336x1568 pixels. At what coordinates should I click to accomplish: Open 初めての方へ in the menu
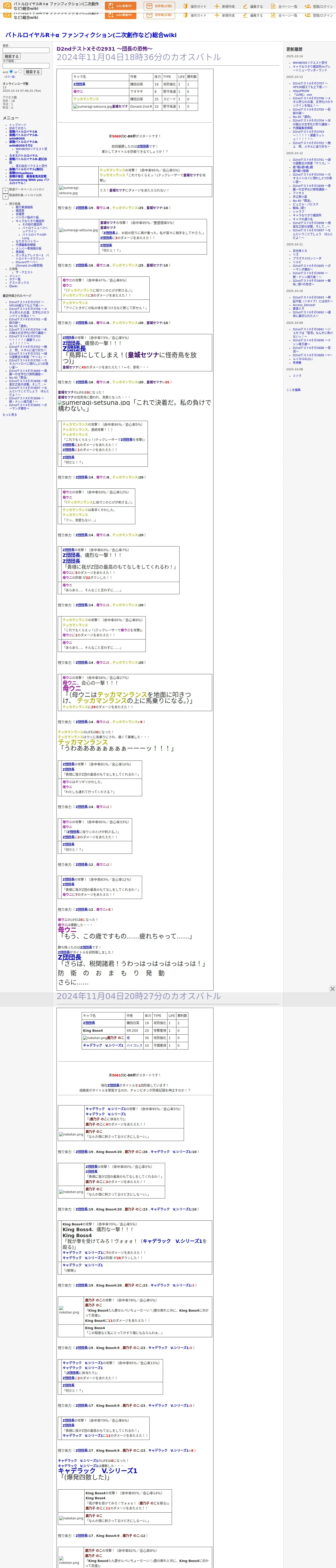[x=18, y=128]
